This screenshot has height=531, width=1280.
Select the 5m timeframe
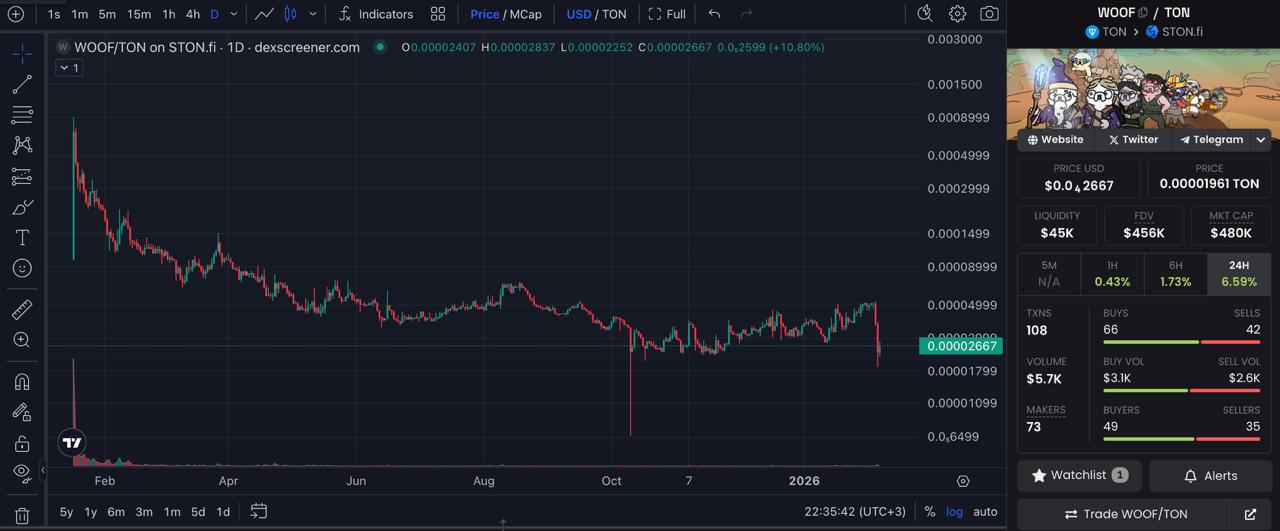107,14
